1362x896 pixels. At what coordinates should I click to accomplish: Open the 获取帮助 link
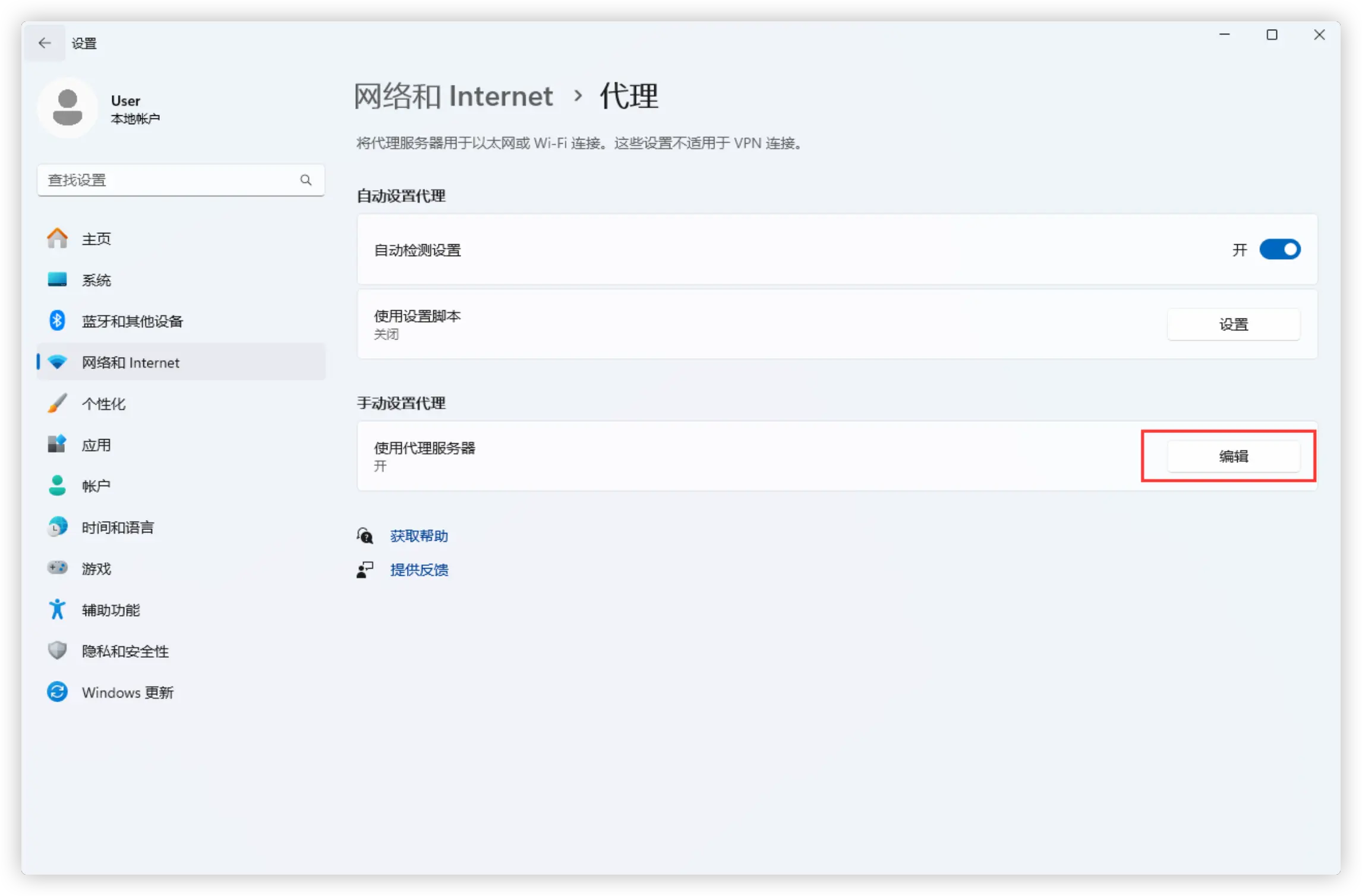click(x=419, y=536)
